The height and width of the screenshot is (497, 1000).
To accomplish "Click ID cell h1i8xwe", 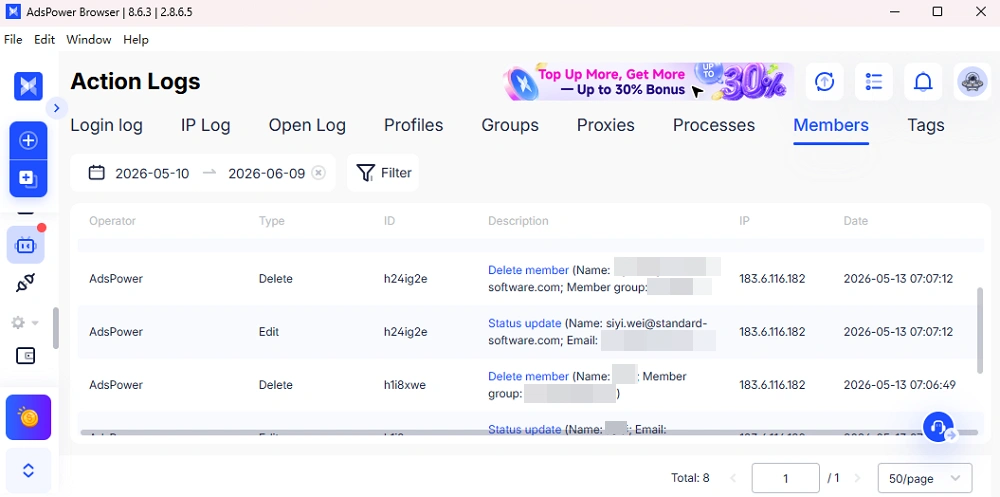I will pos(404,385).
